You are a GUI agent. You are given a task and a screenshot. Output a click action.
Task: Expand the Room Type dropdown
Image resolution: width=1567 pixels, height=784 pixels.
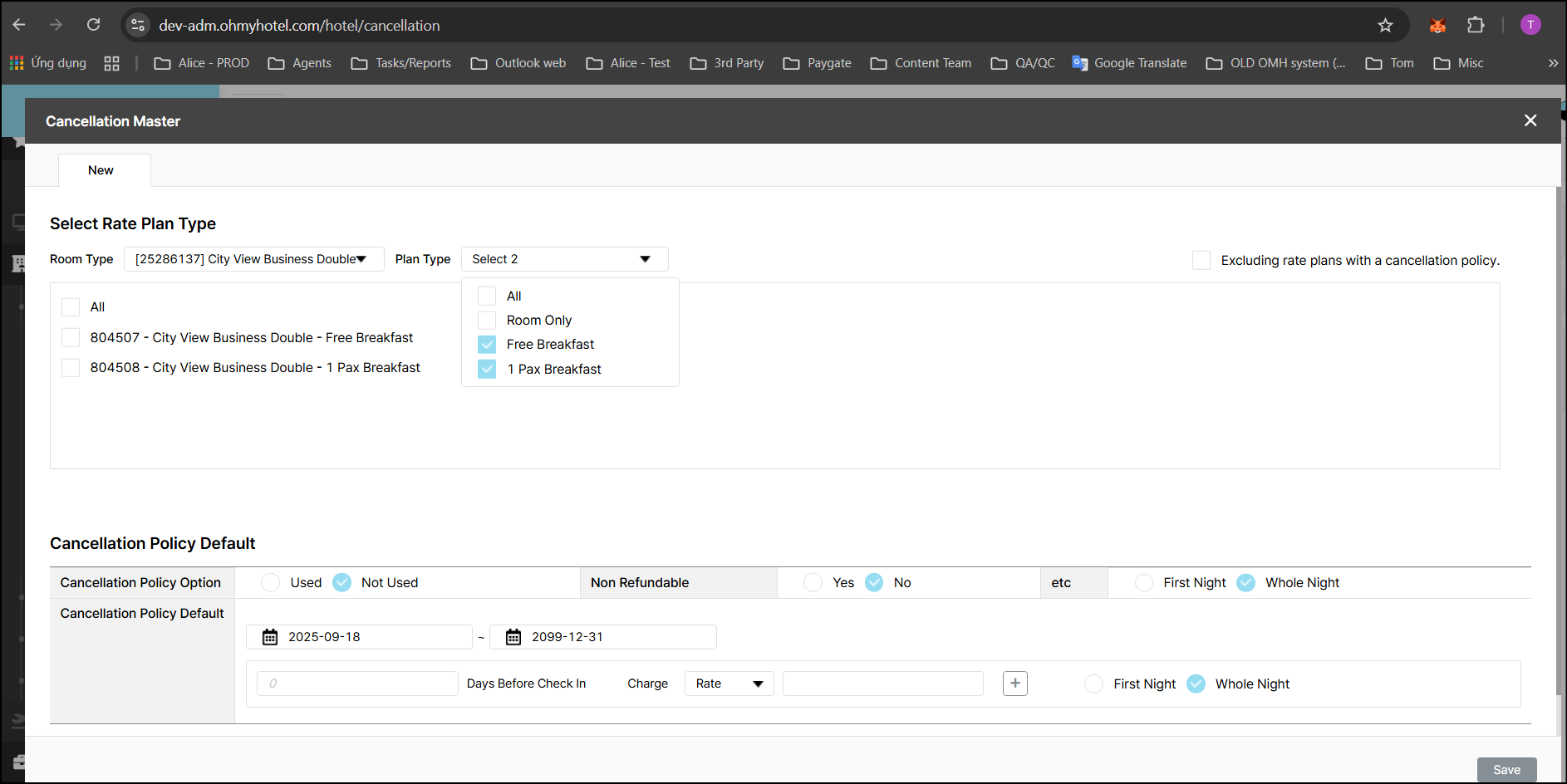click(253, 259)
